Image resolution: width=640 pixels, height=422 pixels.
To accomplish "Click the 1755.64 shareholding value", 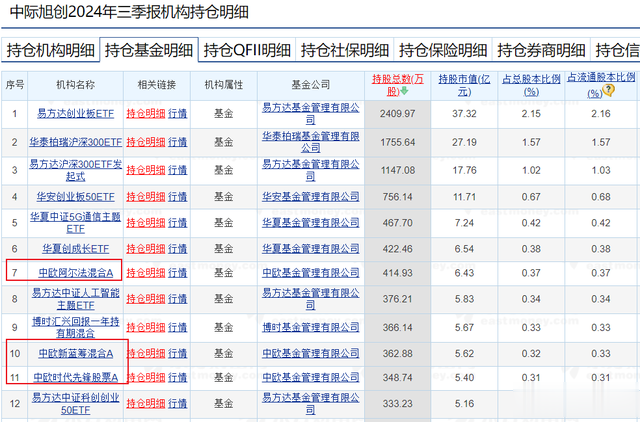I will tap(398, 142).
